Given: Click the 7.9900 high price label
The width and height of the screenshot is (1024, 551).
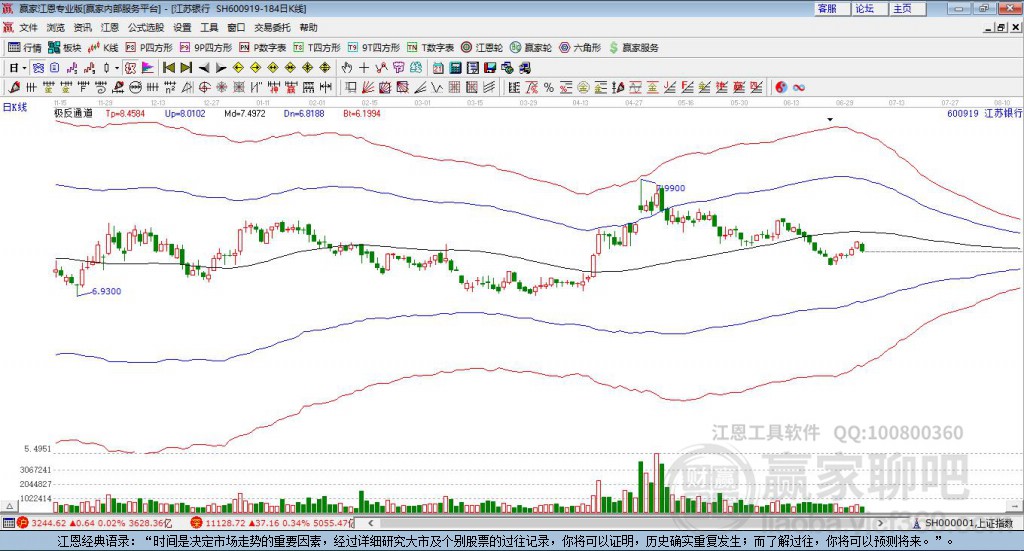Looking at the screenshot, I should point(672,188).
